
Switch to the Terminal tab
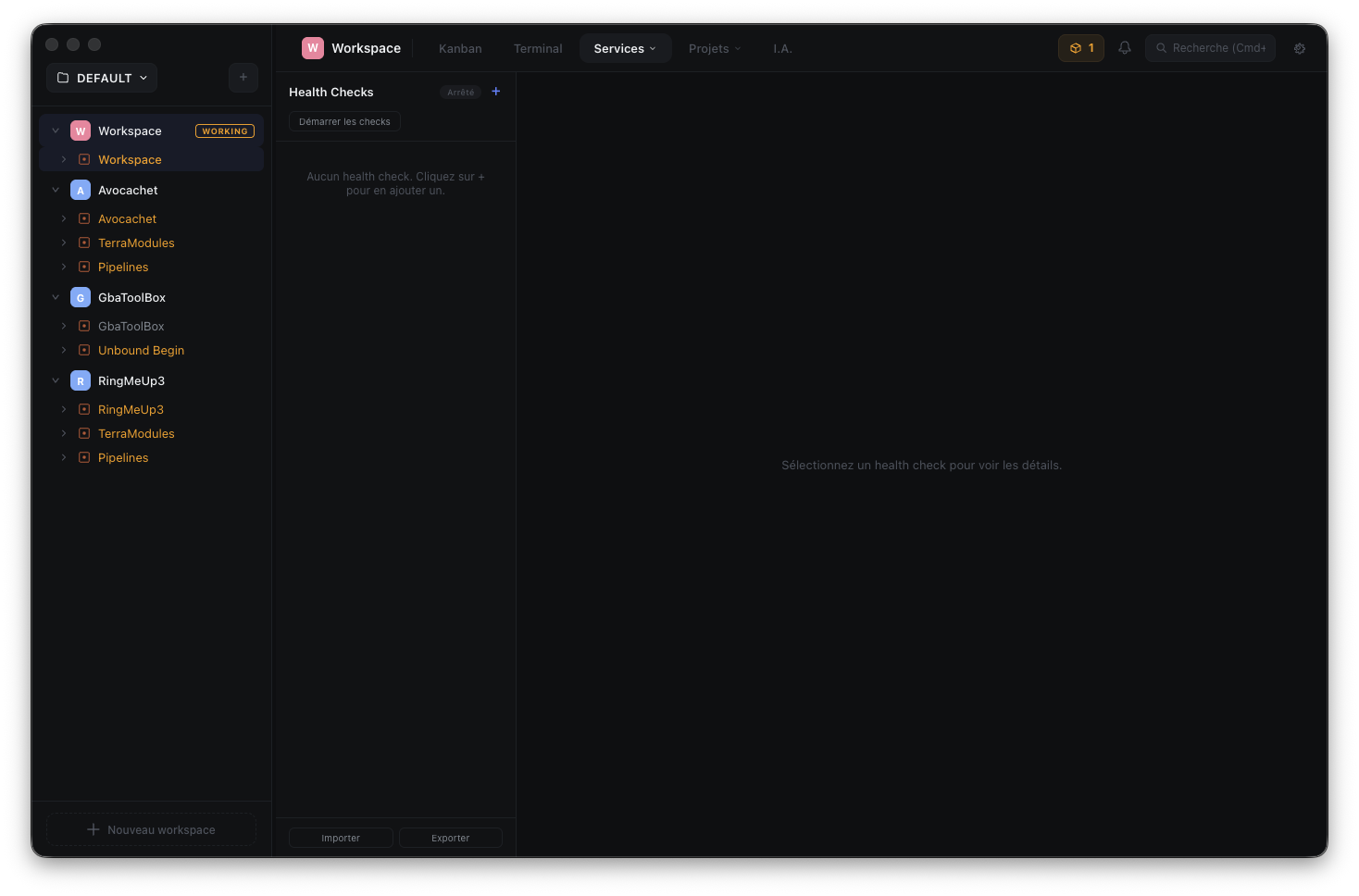538,48
